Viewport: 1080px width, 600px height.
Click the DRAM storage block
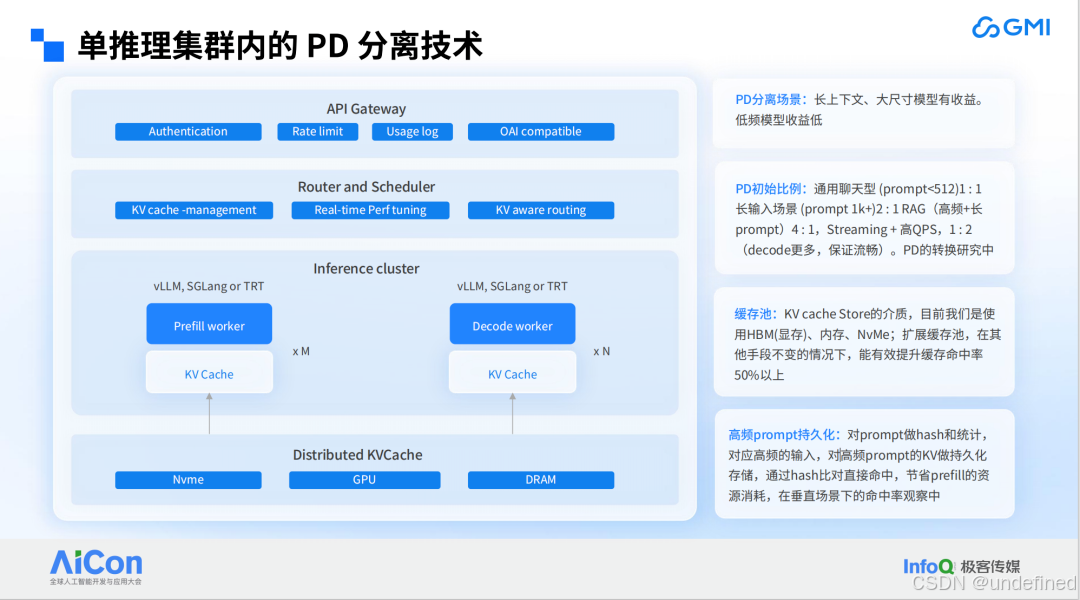[541, 480]
